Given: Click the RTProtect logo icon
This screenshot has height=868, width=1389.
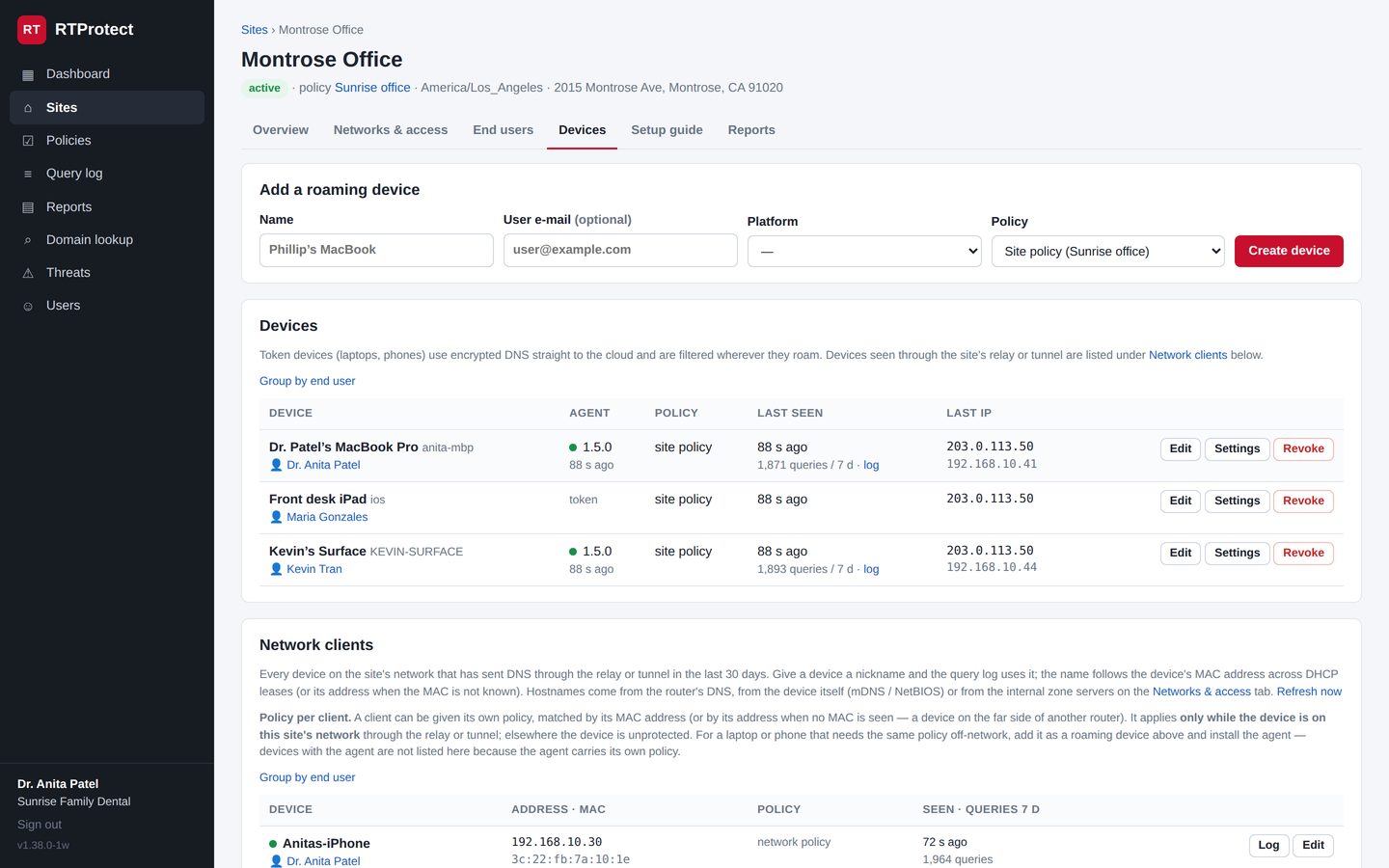Looking at the screenshot, I should click(x=32, y=30).
